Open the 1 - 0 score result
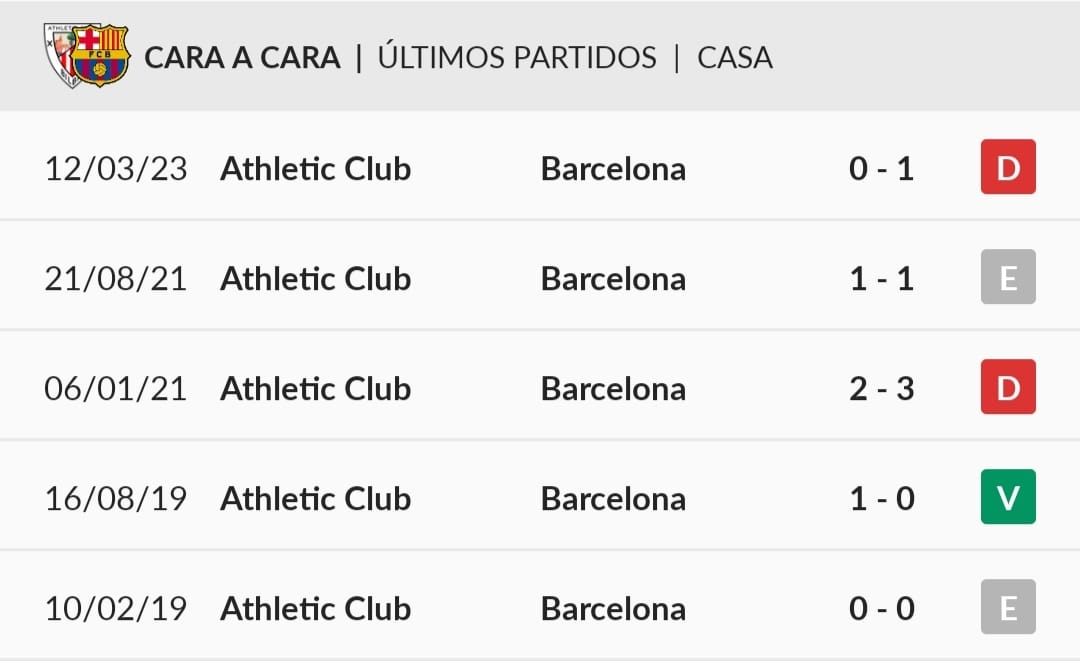1080x661 pixels. [882, 499]
